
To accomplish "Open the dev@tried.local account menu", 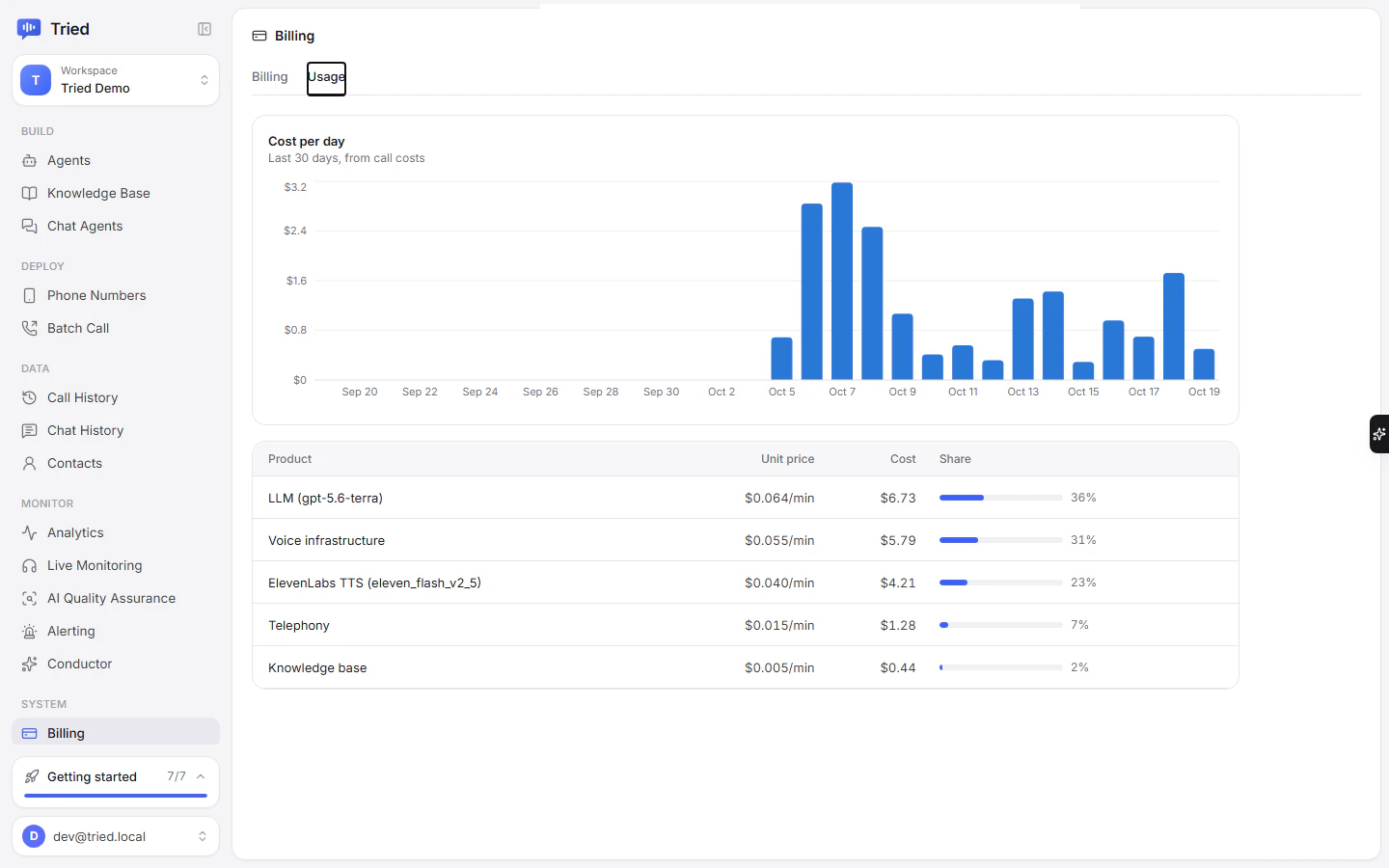I will click(116, 836).
